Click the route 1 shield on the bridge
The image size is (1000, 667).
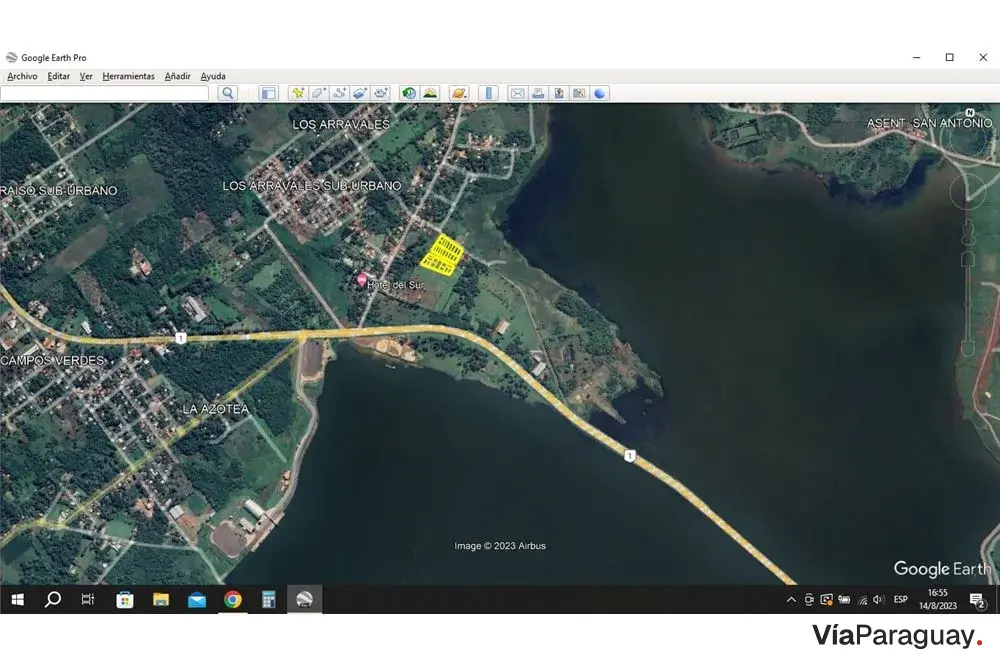point(630,455)
